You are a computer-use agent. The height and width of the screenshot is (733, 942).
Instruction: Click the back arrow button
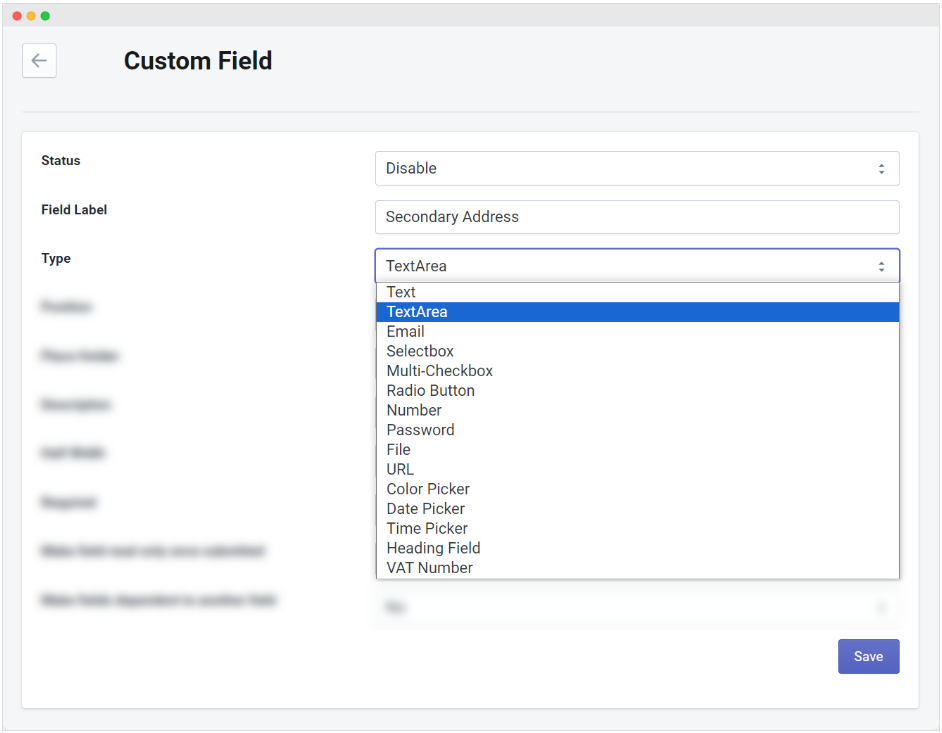39,61
